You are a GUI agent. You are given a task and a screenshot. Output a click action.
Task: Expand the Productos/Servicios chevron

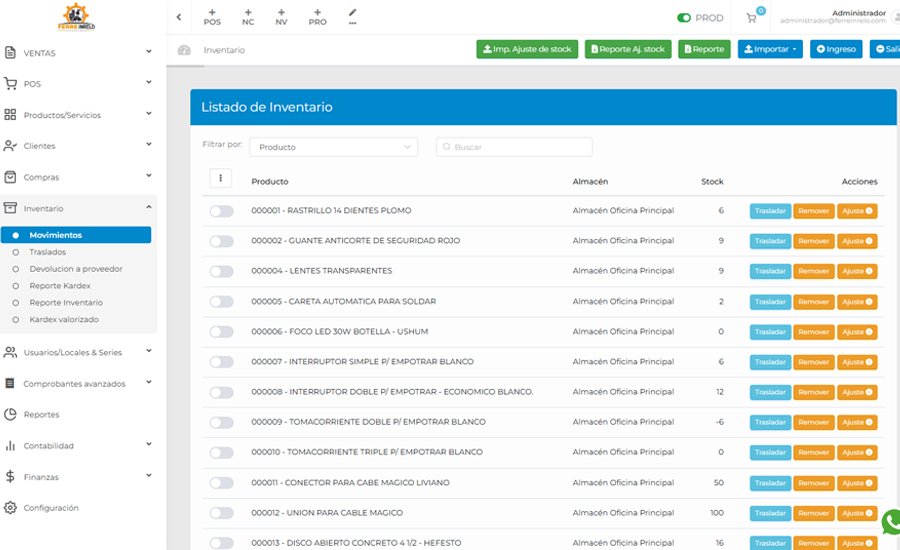point(149,113)
